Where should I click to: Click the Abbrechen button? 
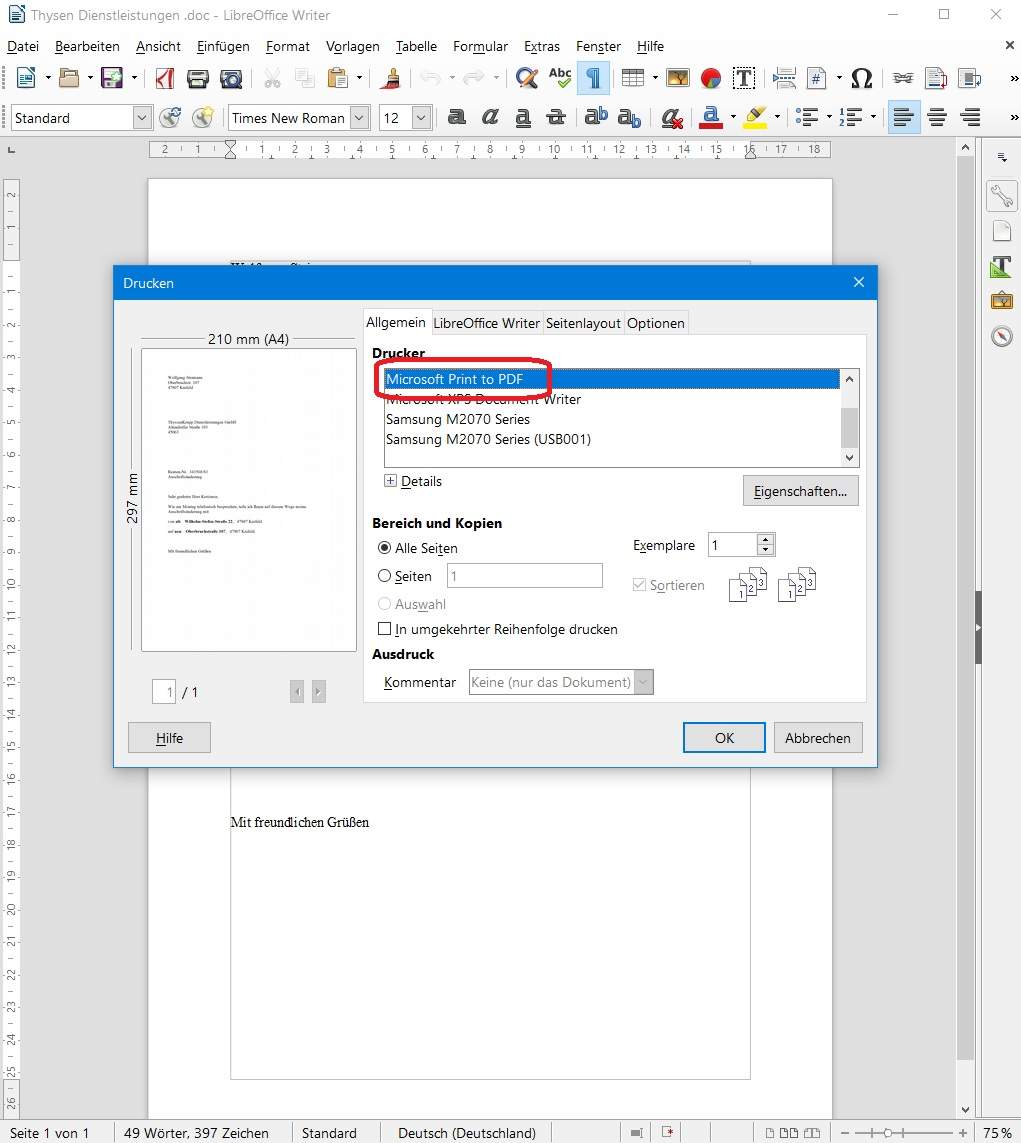tap(817, 737)
